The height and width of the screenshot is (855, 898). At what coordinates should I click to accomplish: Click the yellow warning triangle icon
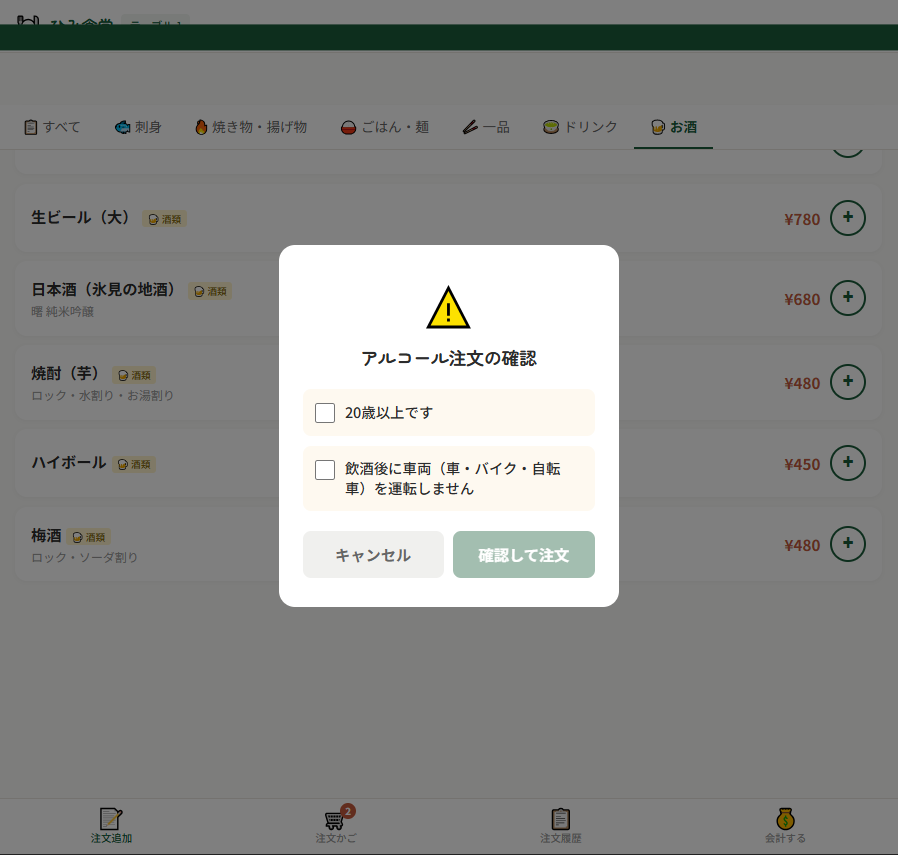tap(448, 308)
